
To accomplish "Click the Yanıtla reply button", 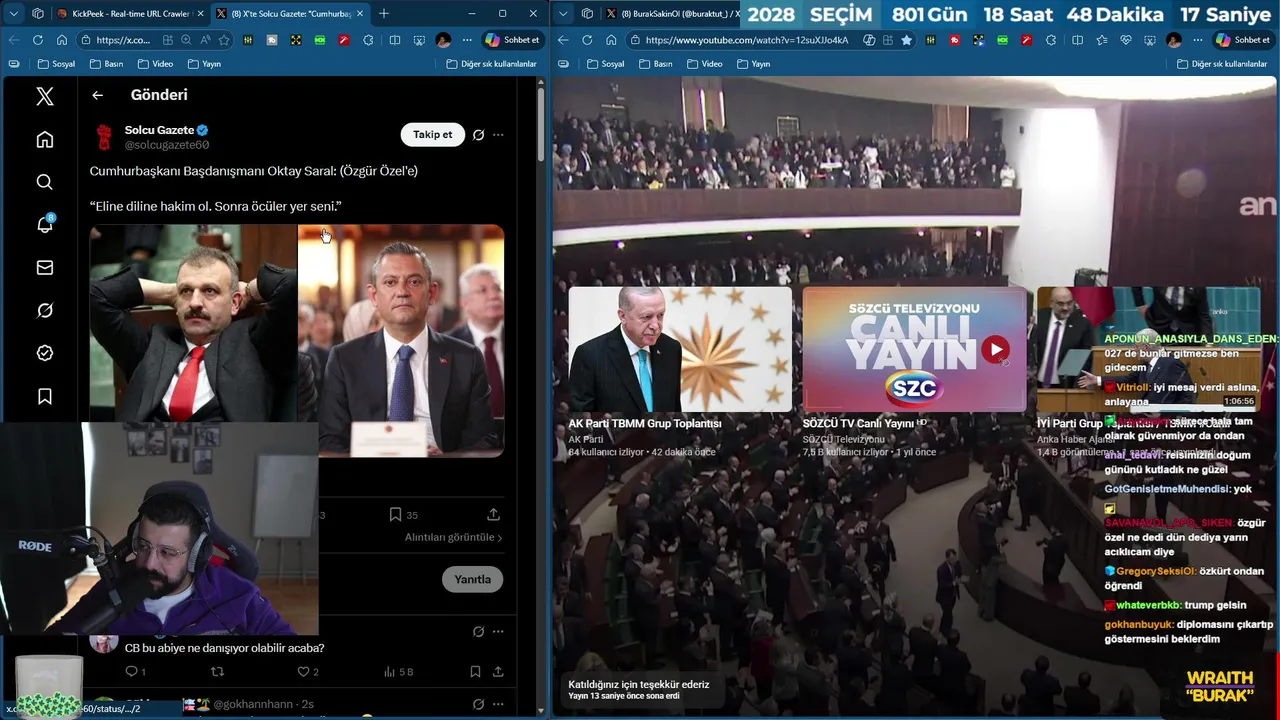I will coord(472,579).
